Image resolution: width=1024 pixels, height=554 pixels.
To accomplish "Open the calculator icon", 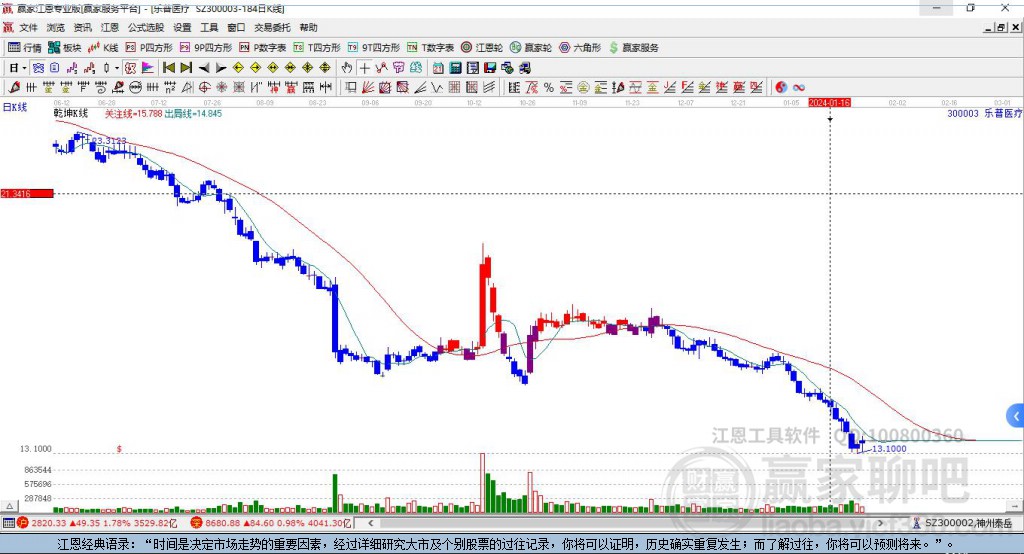I will coord(455,67).
